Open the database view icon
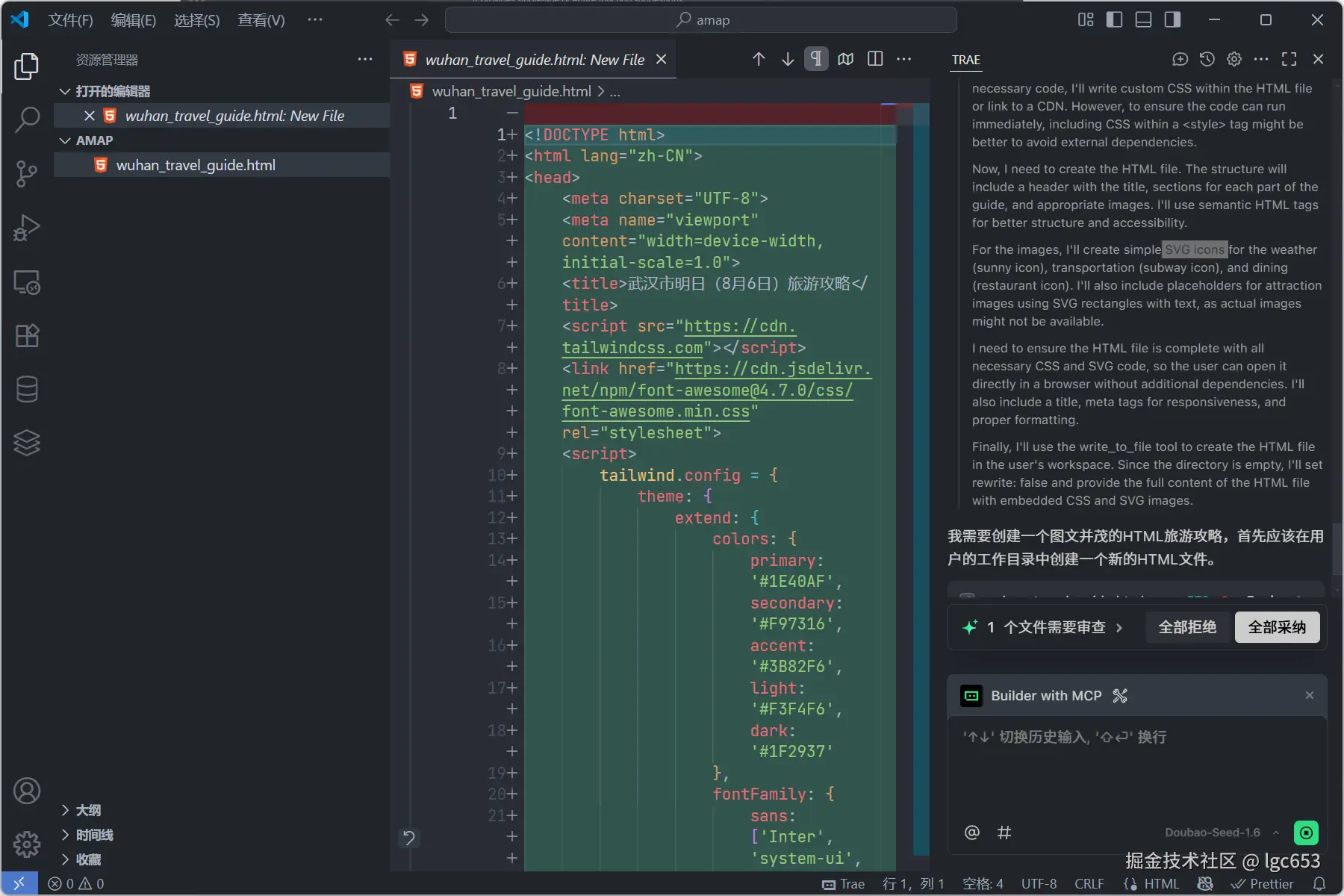The height and width of the screenshot is (896, 1344). pos(27,389)
